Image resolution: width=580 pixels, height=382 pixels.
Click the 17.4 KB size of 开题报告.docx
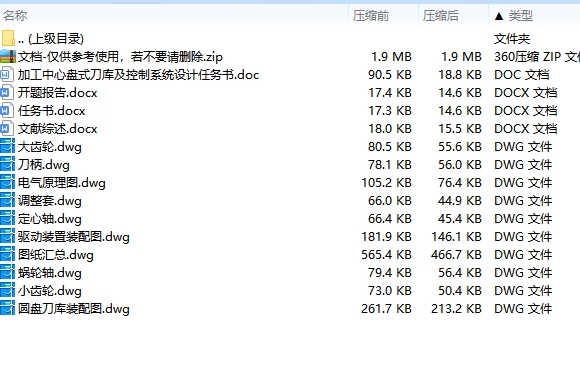[x=390, y=93]
